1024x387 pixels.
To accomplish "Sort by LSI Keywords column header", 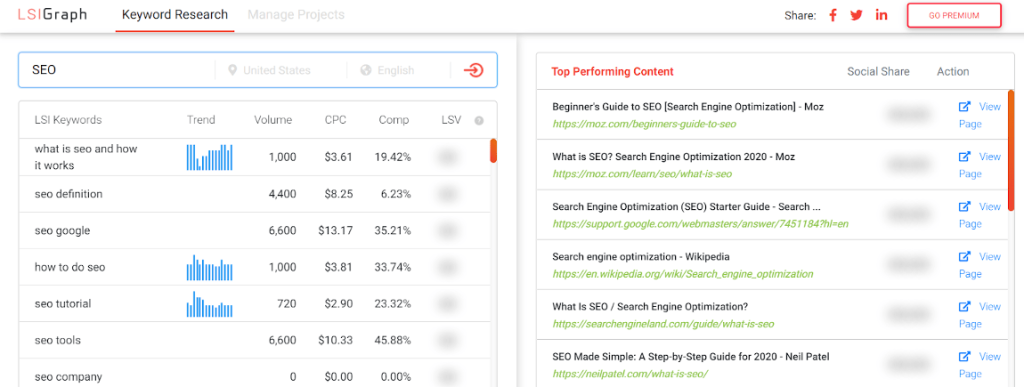I will [x=68, y=120].
